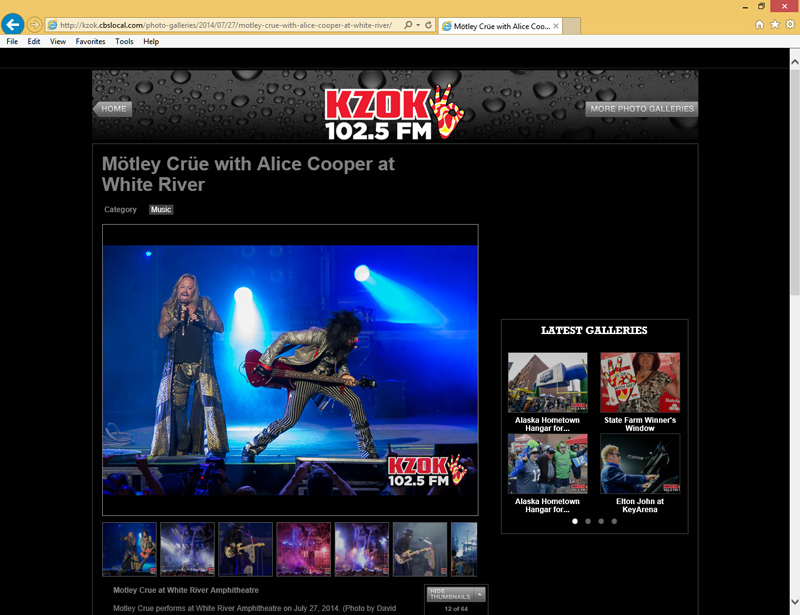Open second thumbnail with white stage lights
The width and height of the screenshot is (800, 615).
[187, 549]
